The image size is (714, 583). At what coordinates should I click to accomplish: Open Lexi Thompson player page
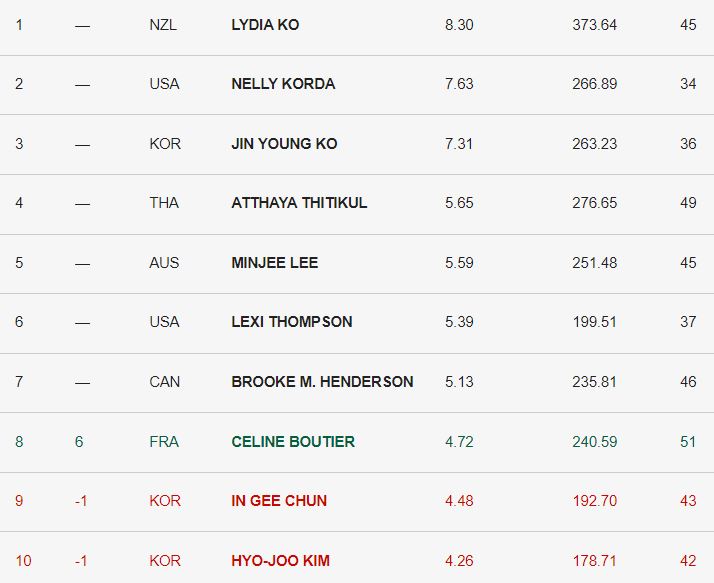292,322
